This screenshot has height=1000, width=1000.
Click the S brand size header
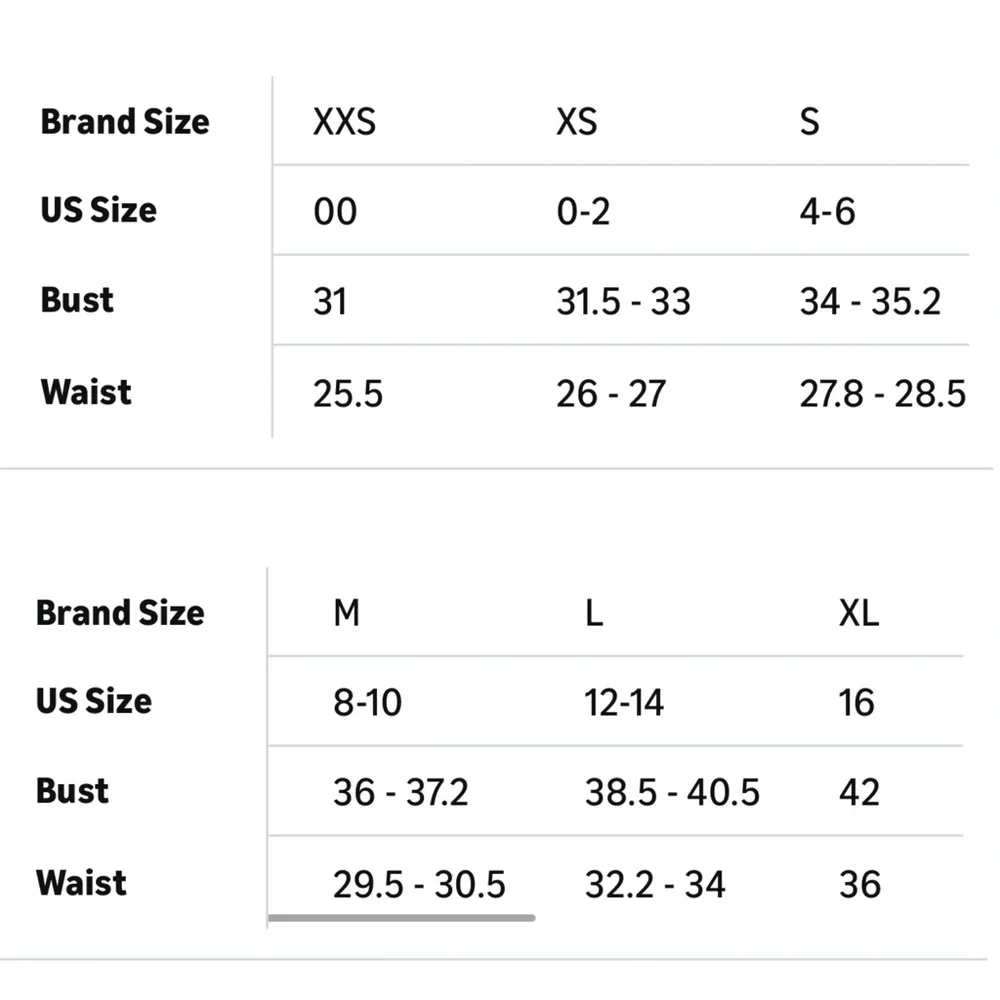[x=809, y=122]
